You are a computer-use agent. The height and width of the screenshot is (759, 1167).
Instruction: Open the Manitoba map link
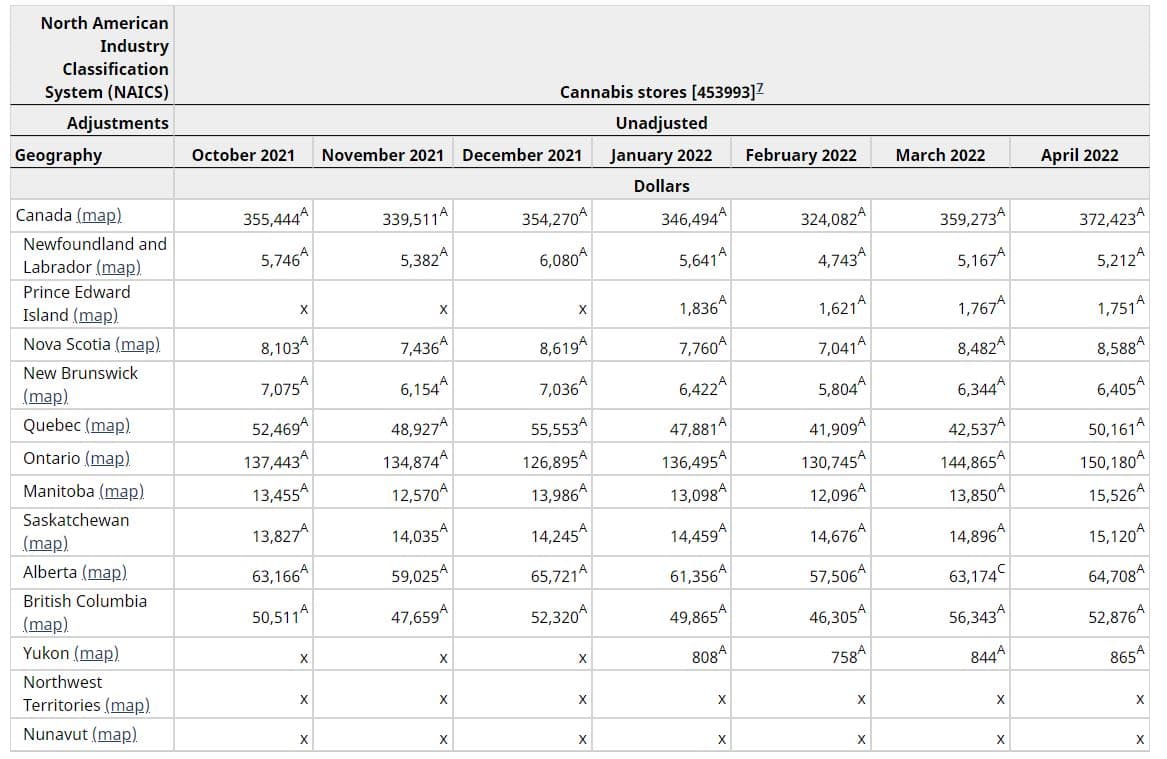point(122,491)
